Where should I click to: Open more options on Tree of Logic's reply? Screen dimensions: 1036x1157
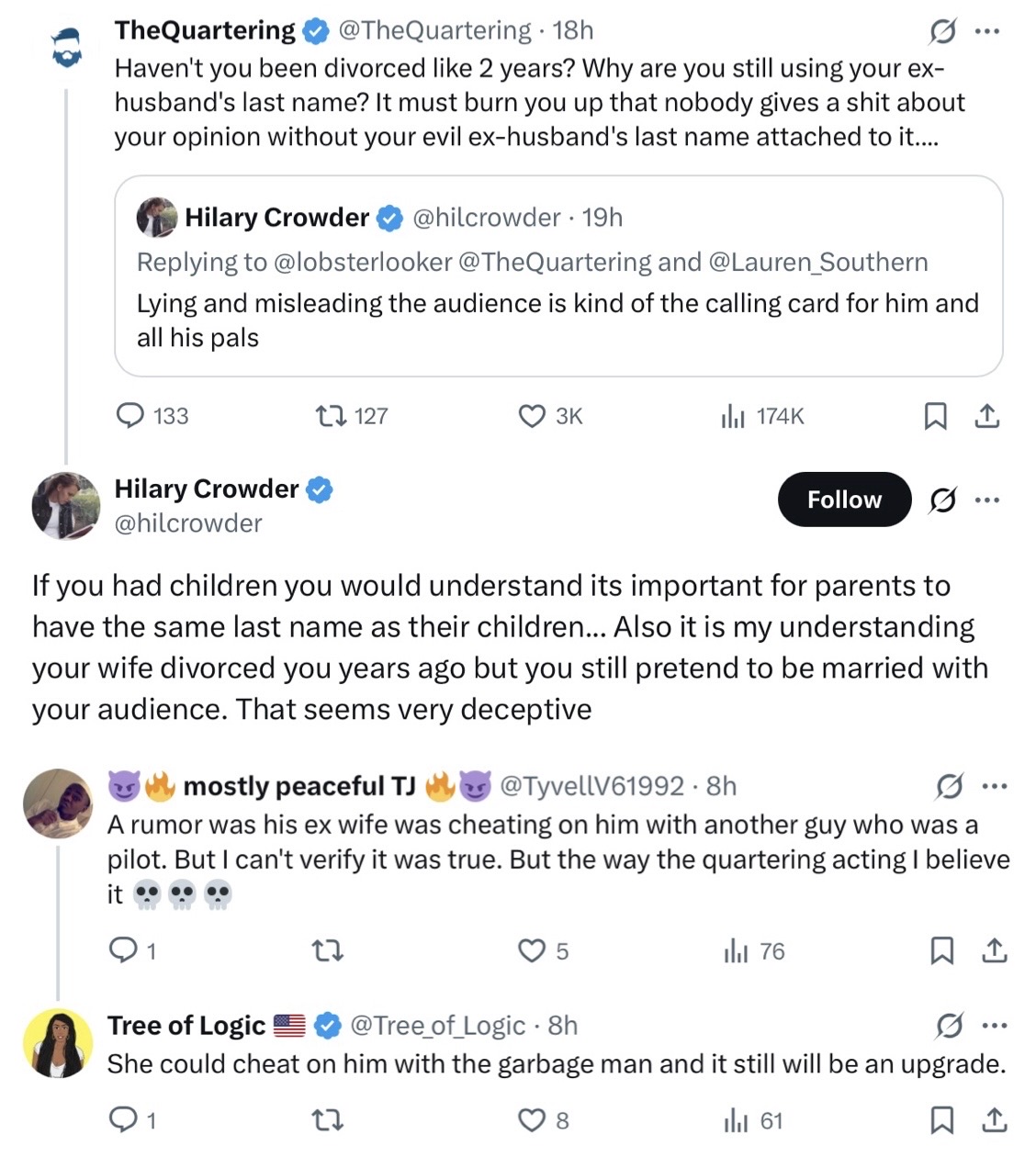(x=995, y=1025)
